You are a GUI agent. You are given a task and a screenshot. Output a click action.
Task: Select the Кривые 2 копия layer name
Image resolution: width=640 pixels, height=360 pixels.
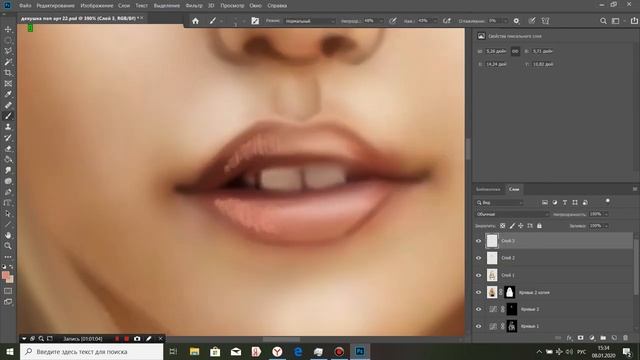tap(534, 293)
